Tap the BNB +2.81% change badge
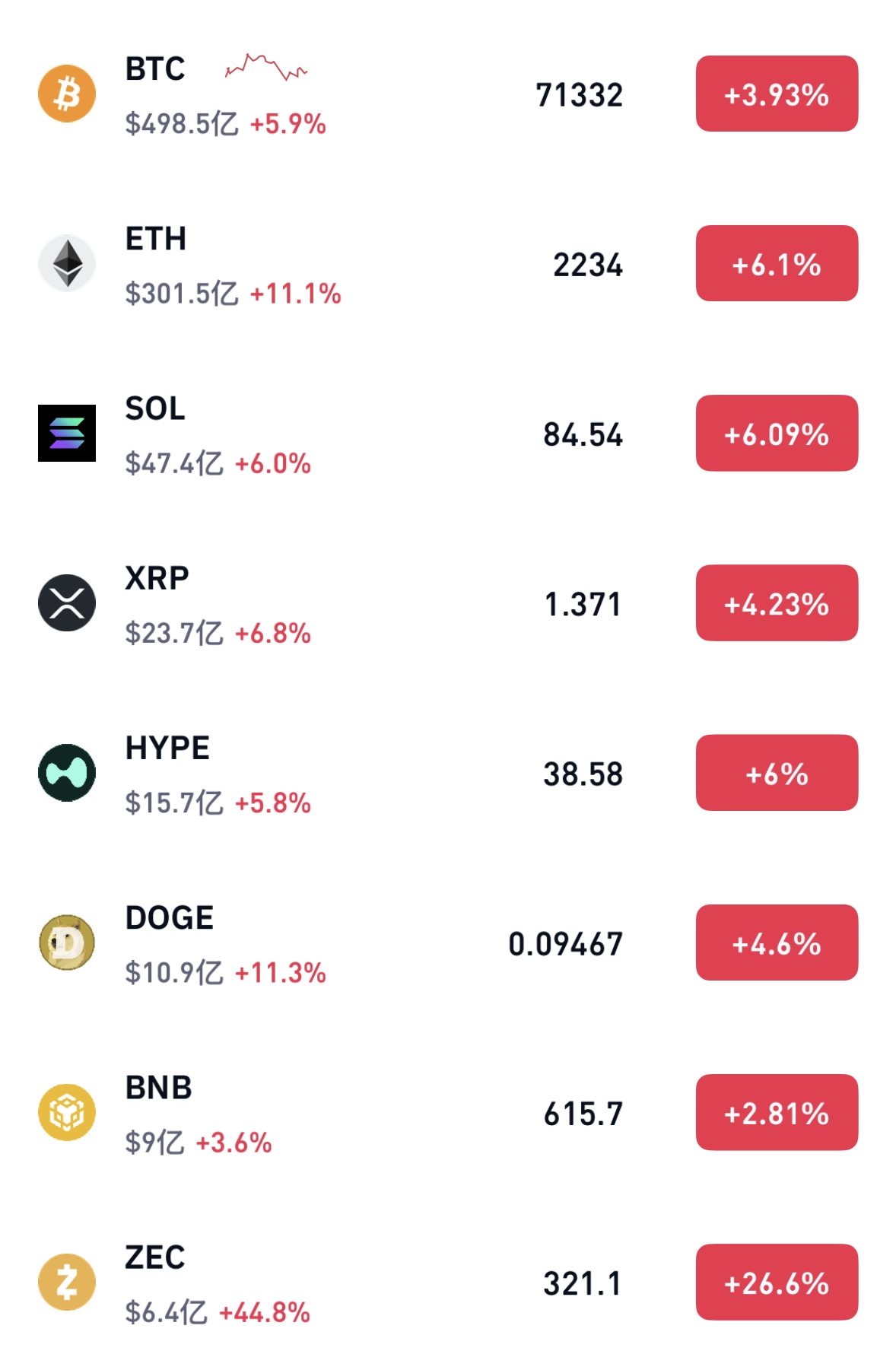Viewport: 896px width, 1370px height. pos(777,1112)
